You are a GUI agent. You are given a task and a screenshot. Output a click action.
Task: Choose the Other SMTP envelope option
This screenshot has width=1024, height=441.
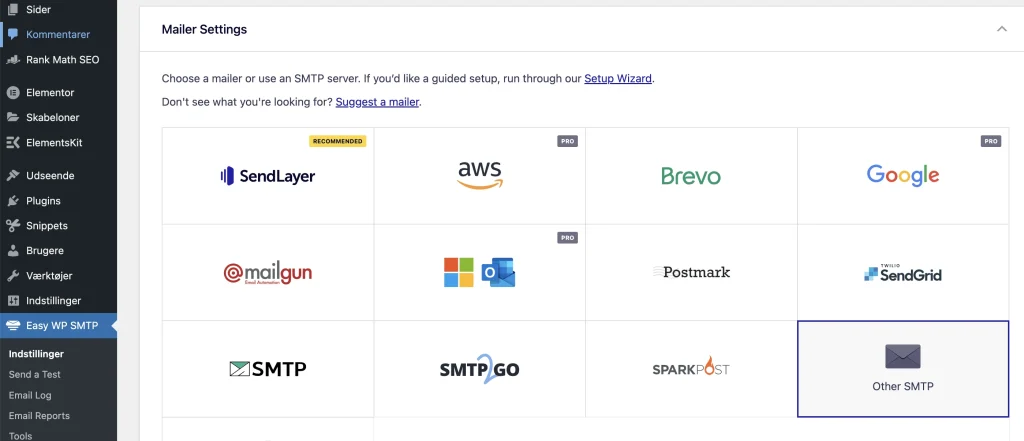click(903, 369)
